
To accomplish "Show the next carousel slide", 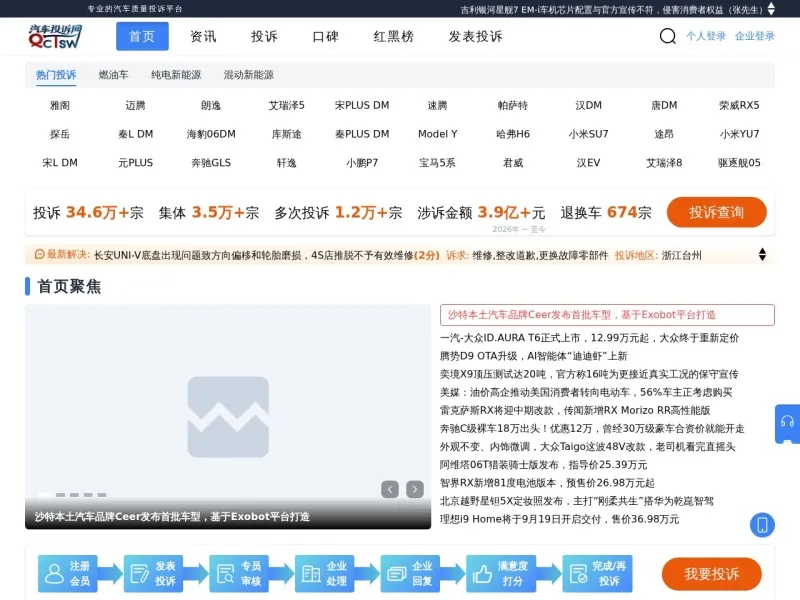I will [415, 489].
